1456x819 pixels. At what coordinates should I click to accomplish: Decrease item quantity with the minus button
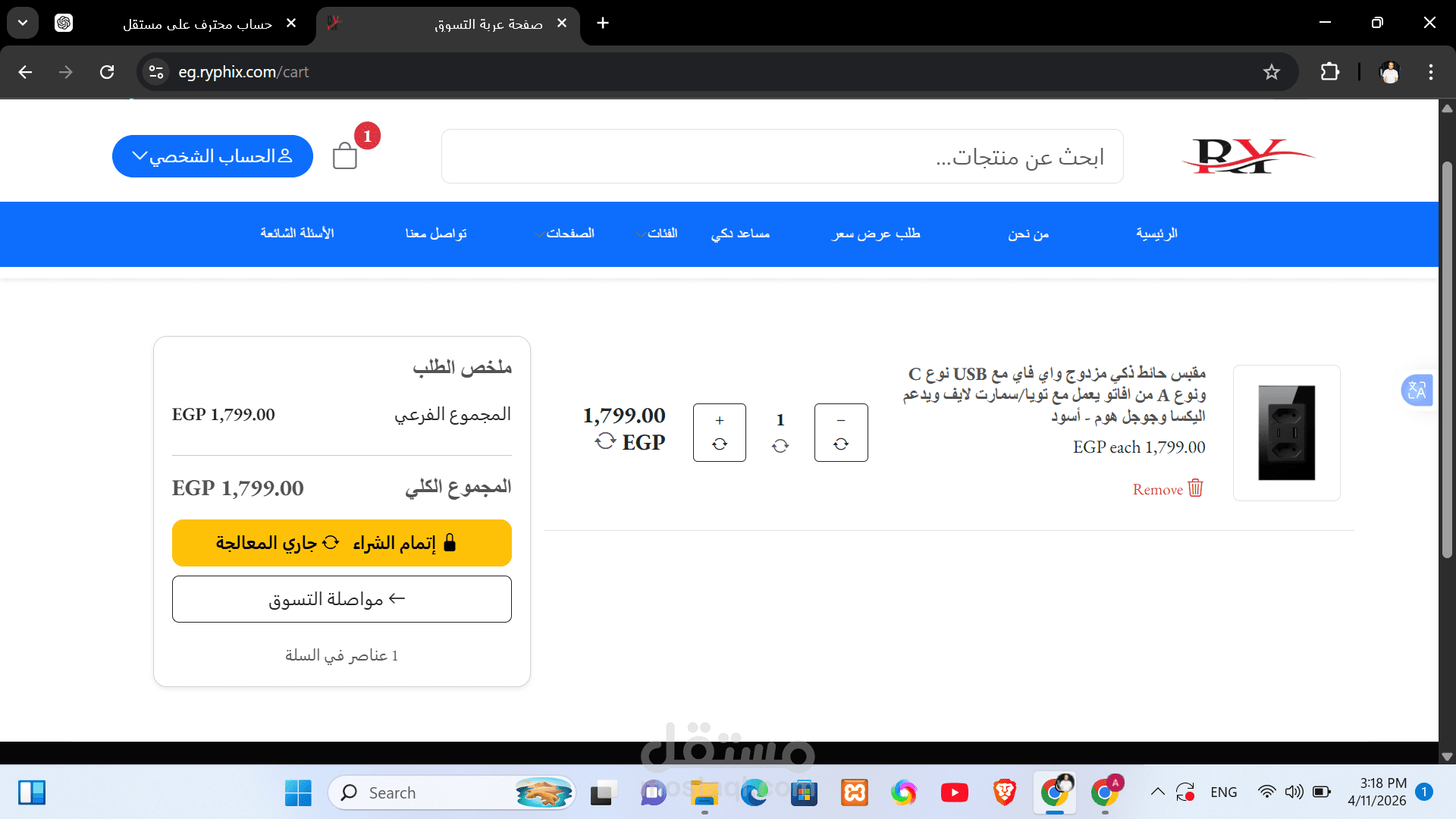click(x=840, y=432)
